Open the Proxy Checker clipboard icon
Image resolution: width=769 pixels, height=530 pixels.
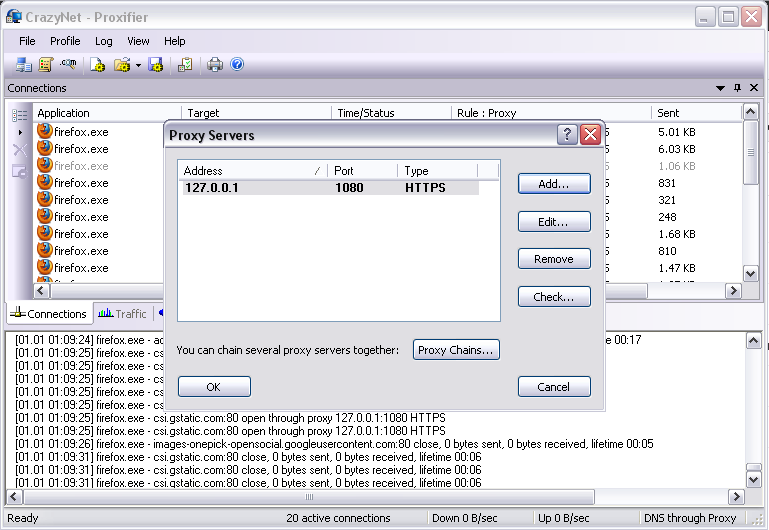185,65
